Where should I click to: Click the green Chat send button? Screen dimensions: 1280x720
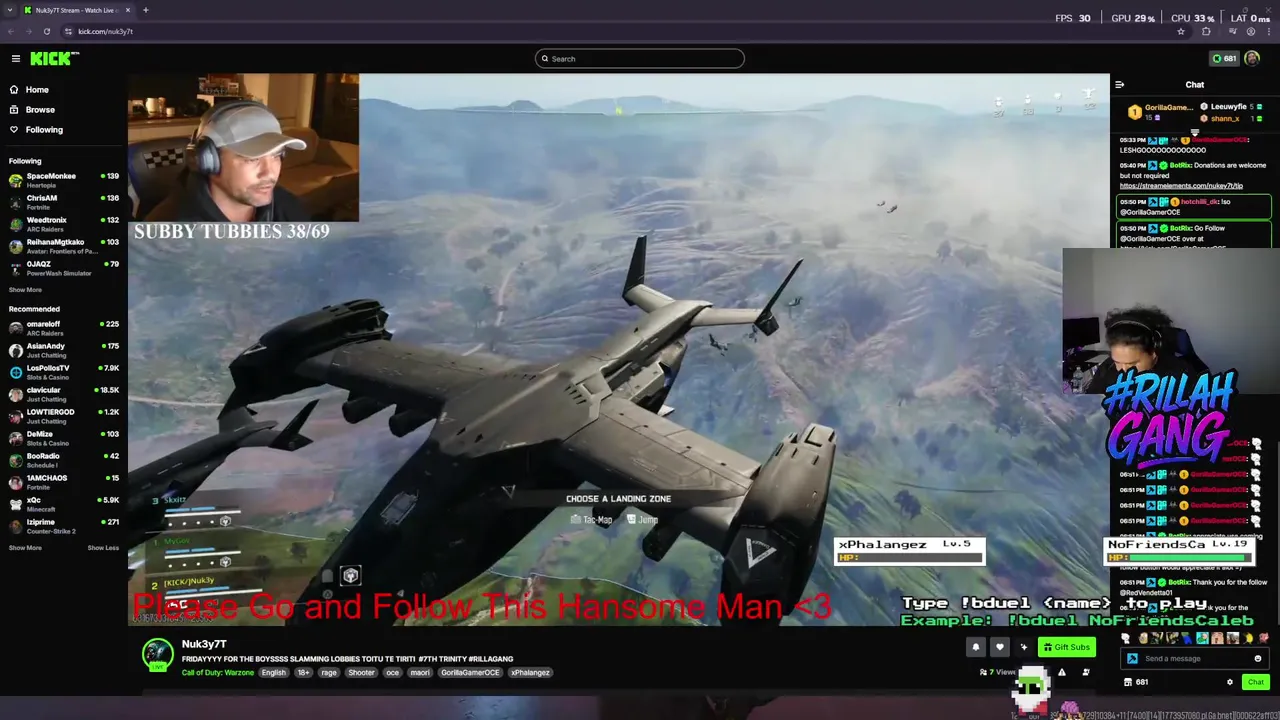(1256, 682)
